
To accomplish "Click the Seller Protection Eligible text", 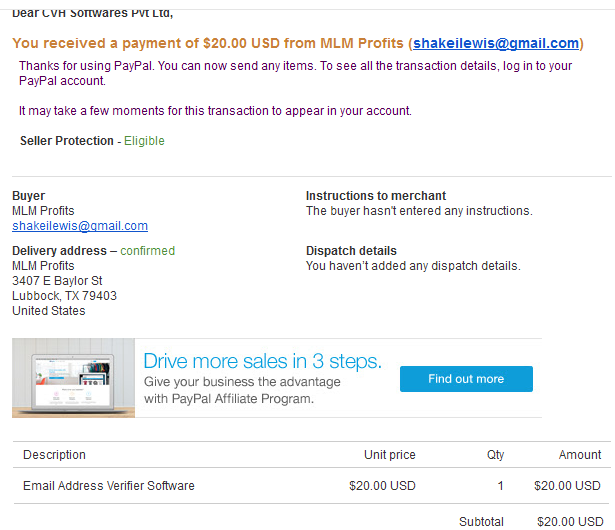I will 144,141.
